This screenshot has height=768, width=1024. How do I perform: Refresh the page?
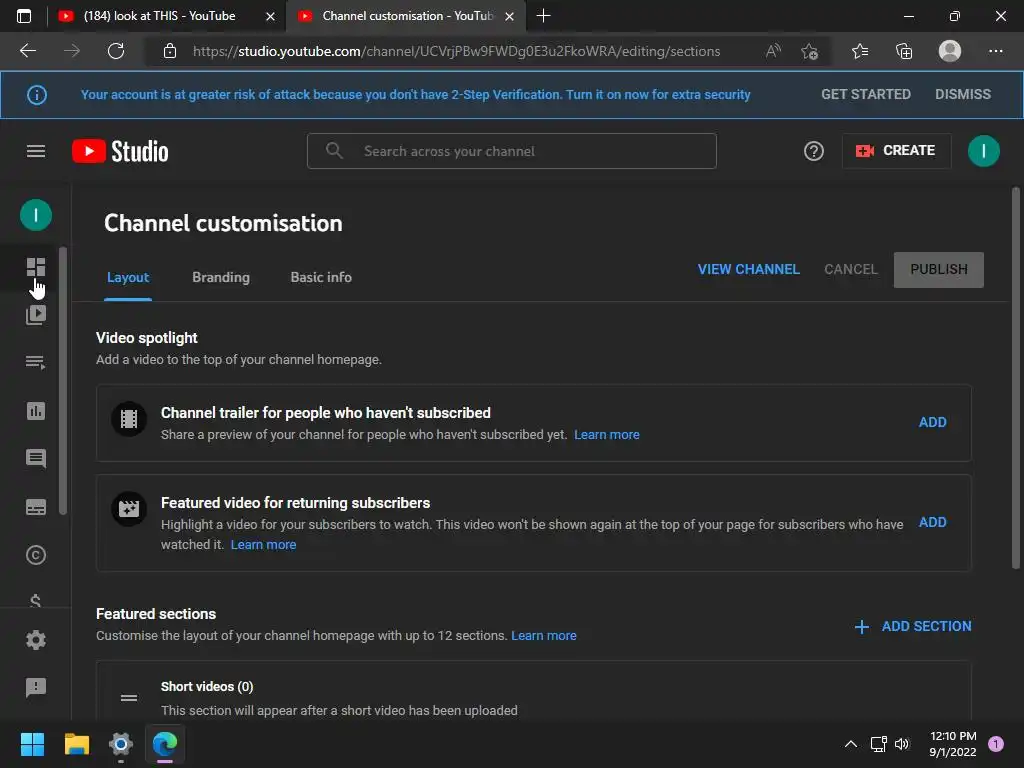(x=116, y=51)
